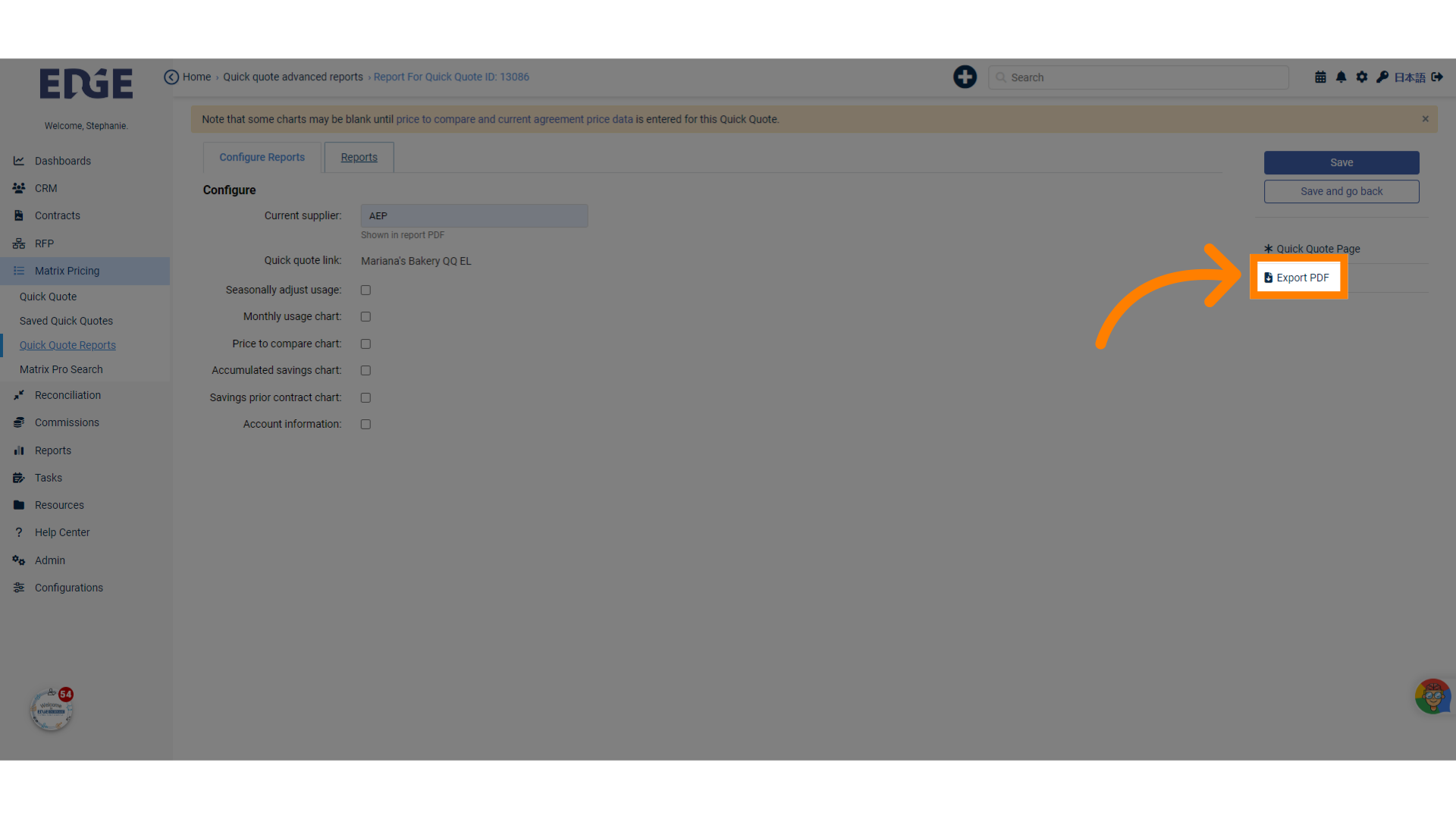This screenshot has height=819, width=1456.
Task: Click the Home breadcrumb link
Action: [x=196, y=77]
